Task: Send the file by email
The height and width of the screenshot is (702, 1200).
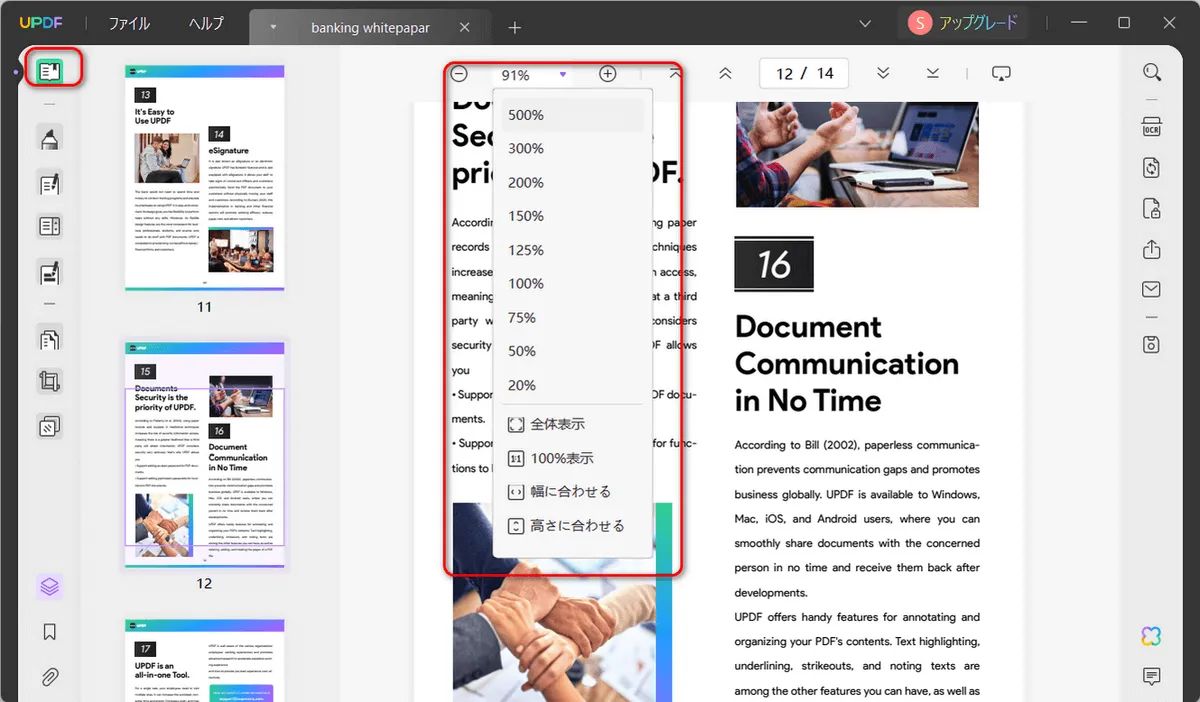Action: pyautogui.click(x=1152, y=290)
